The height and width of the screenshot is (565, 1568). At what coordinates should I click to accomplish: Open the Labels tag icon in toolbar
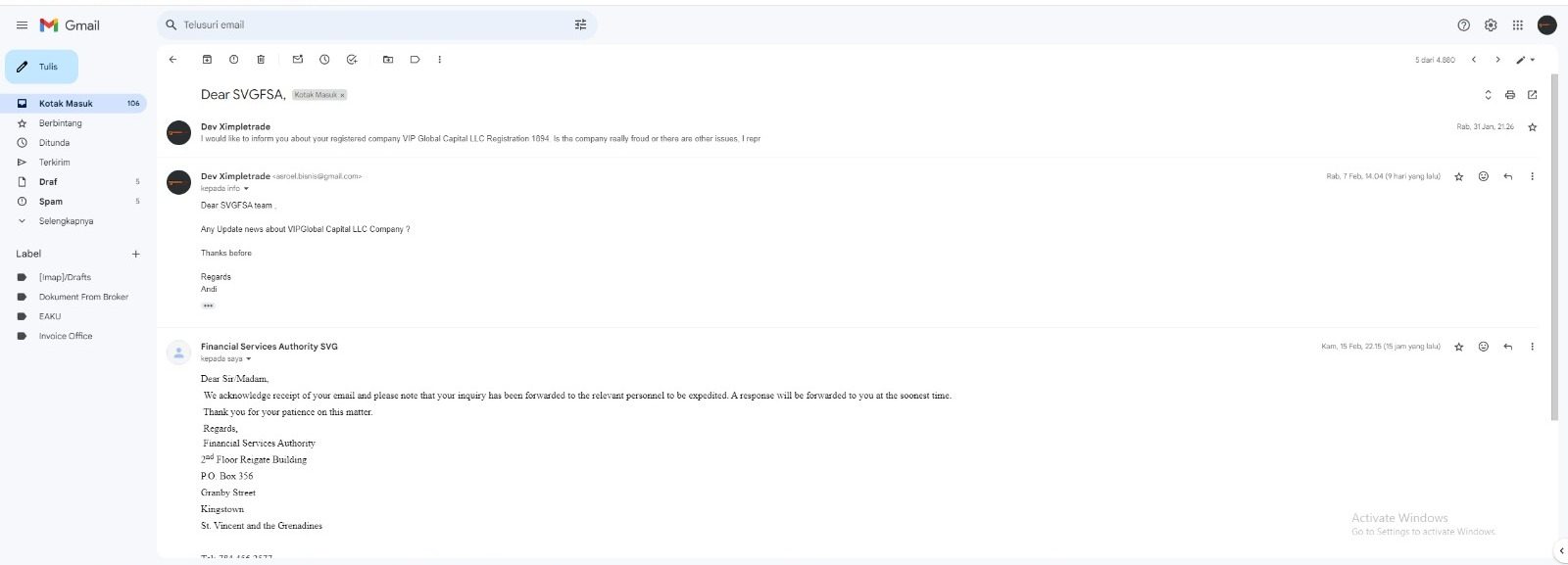click(415, 60)
